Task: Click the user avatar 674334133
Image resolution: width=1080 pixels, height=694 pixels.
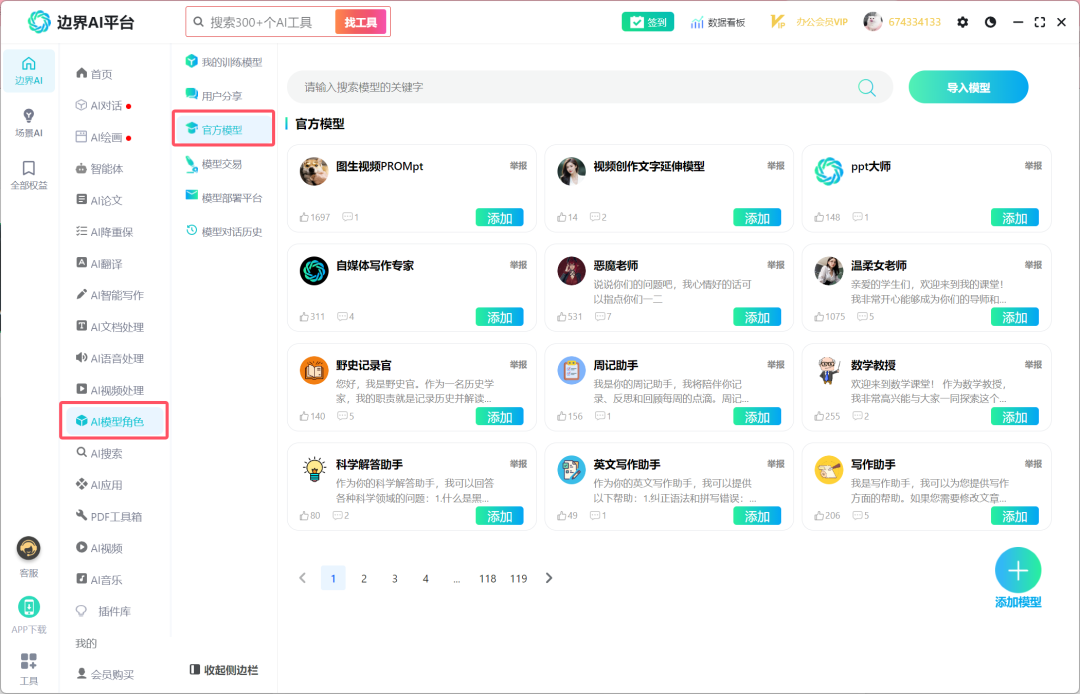Action: point(873,21)
